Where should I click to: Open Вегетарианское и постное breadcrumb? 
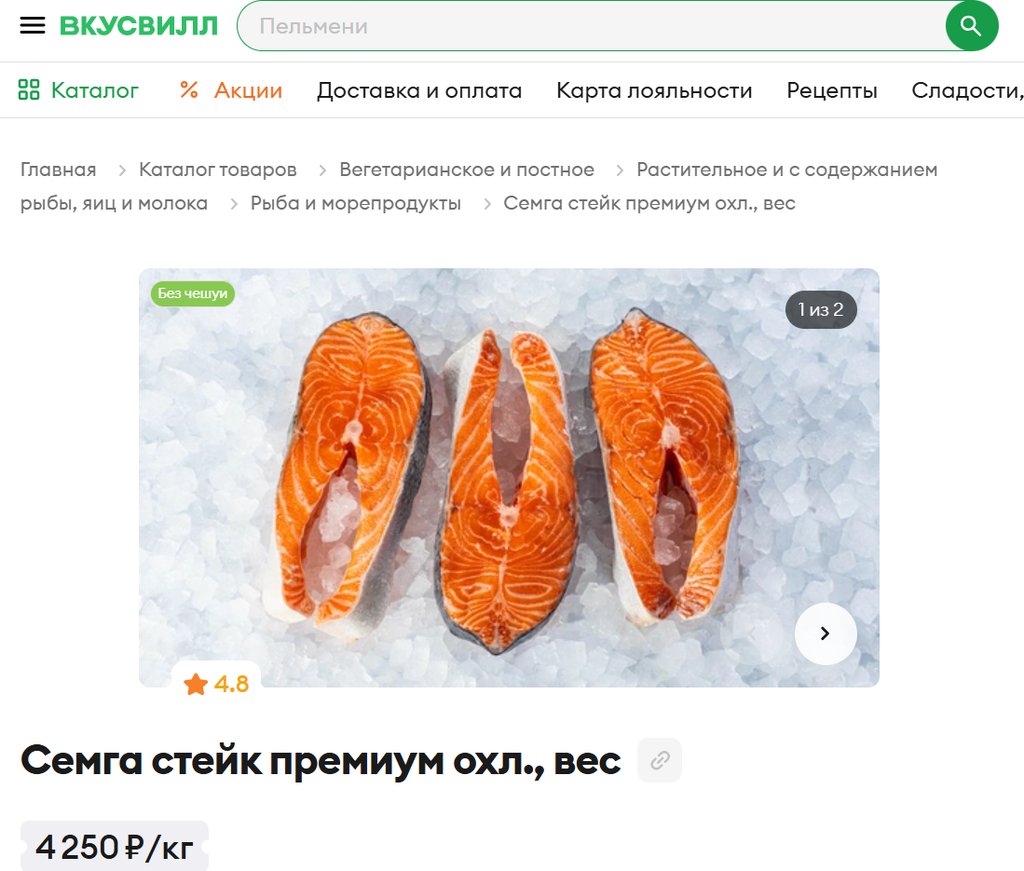coord(466,170)
